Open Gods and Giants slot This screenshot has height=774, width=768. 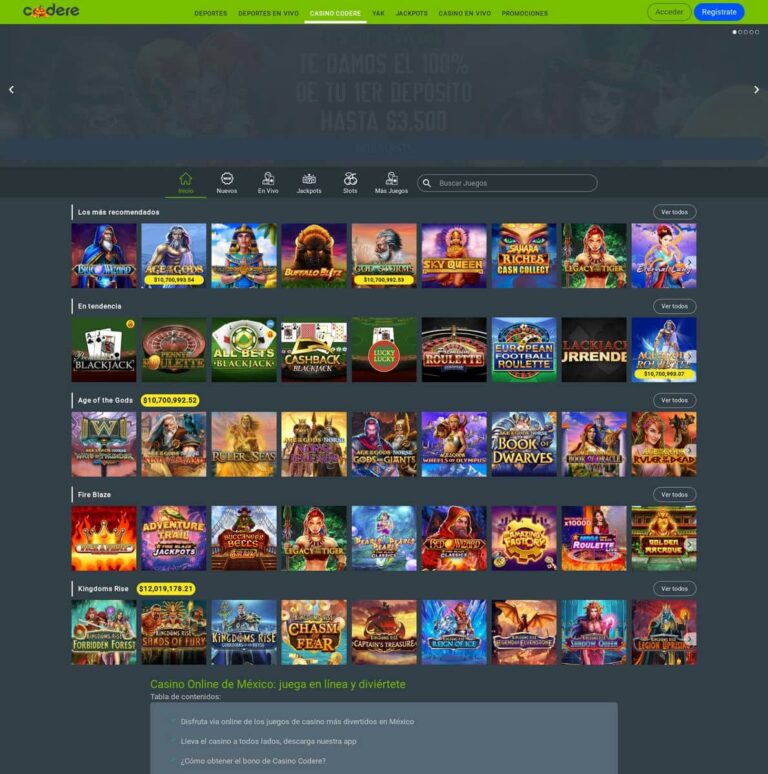tap(384, 444)
